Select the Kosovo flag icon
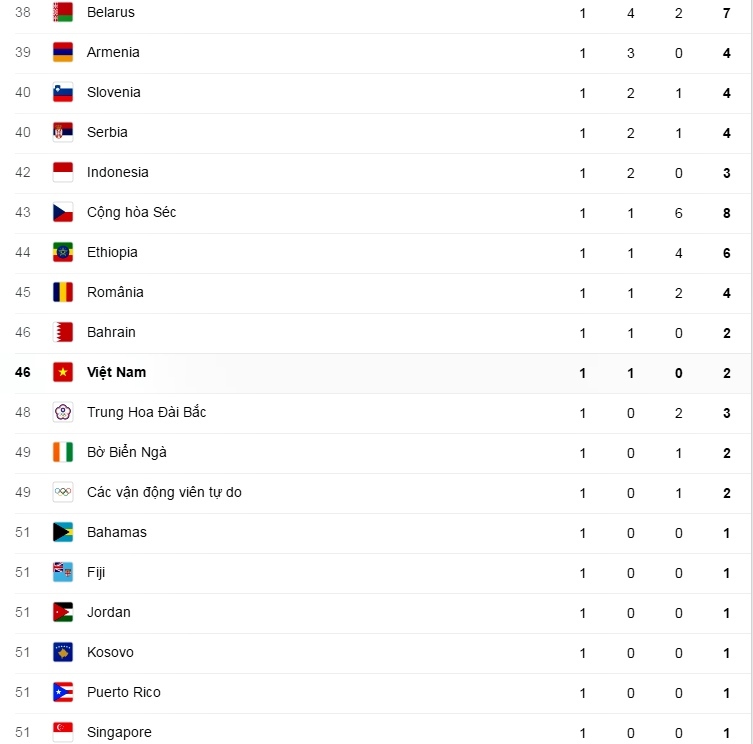The width and height of the screenshot is (753, 744). pos(63,652)
